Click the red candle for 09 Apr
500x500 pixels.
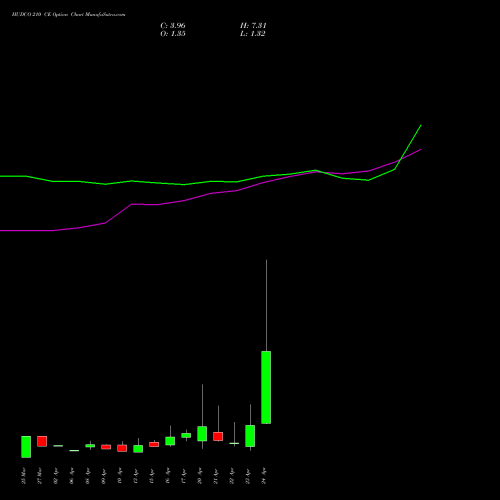(106, 447)
